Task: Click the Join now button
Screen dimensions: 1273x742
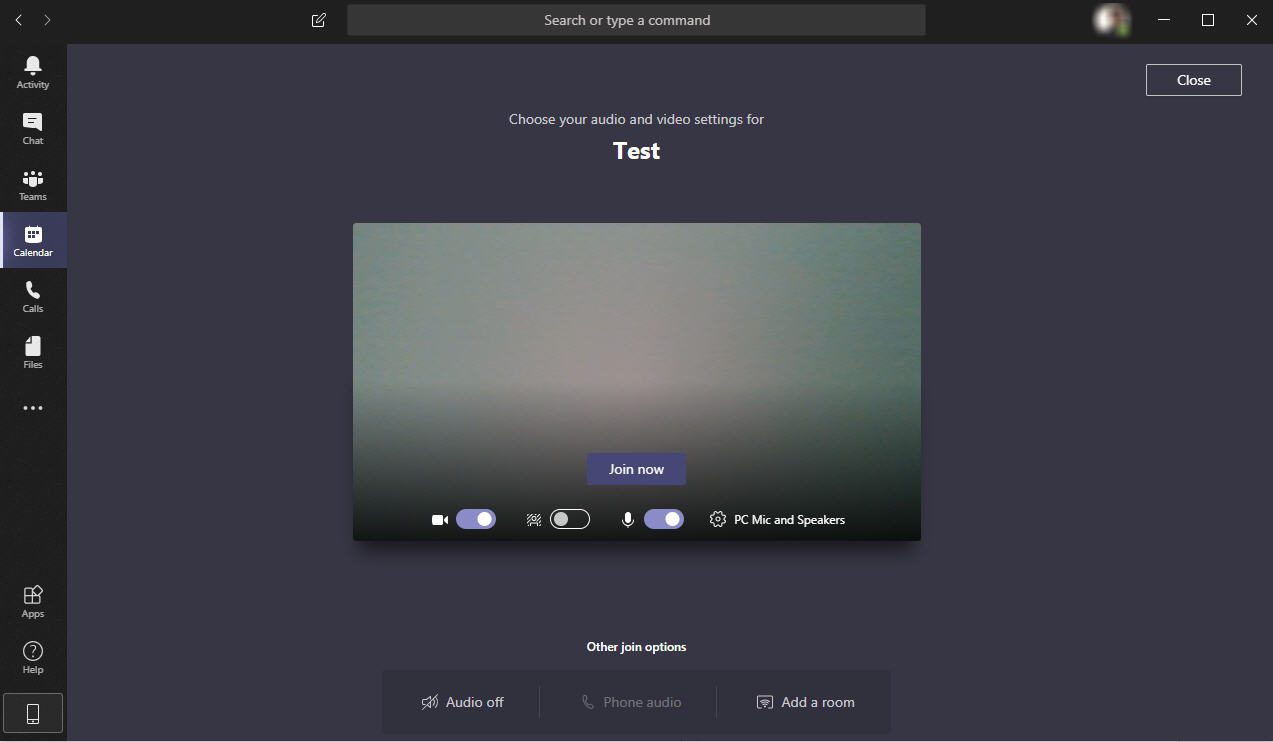Action: tap(636, 469)
